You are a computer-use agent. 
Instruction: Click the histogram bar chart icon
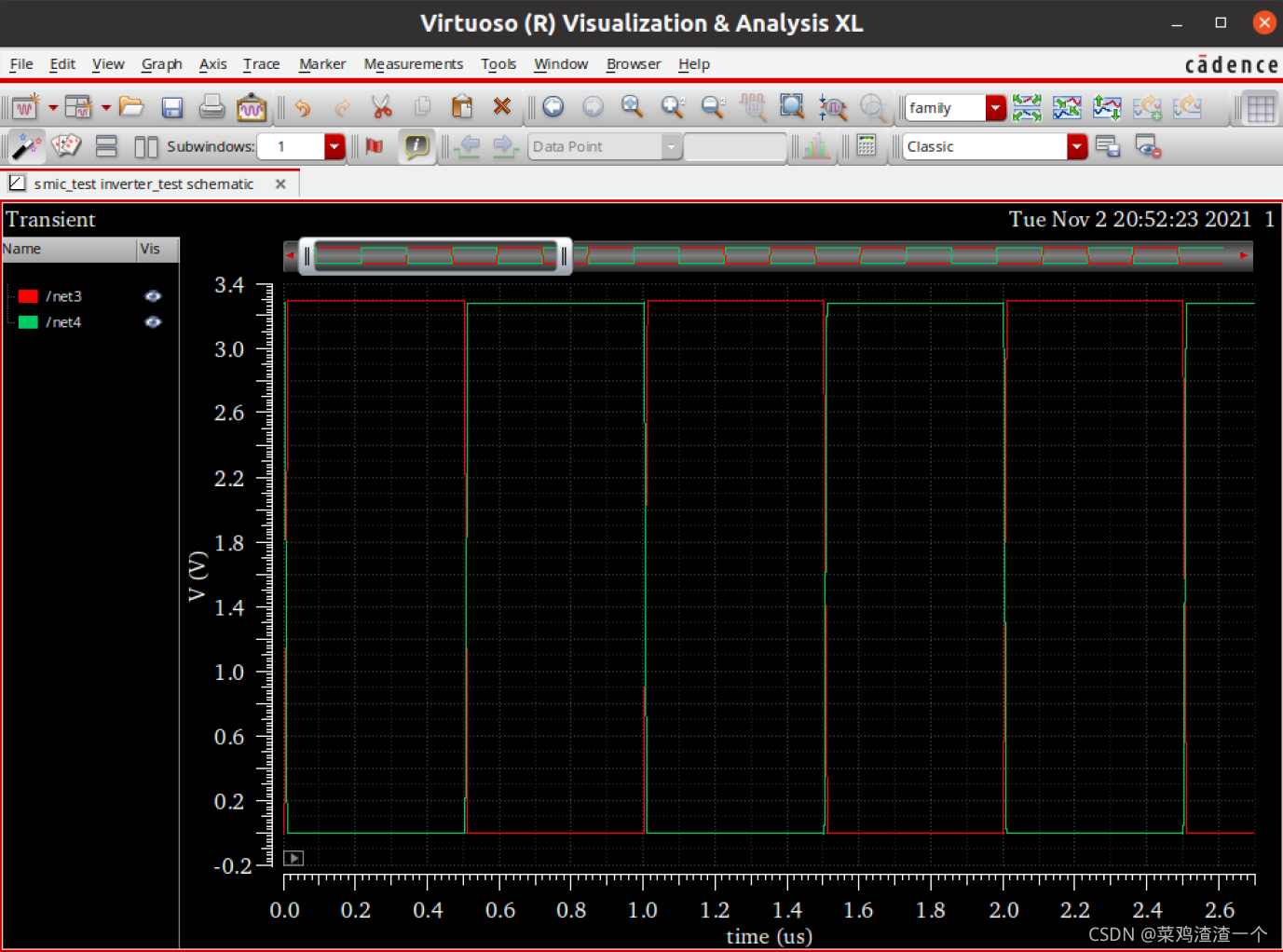click(816, 146)
